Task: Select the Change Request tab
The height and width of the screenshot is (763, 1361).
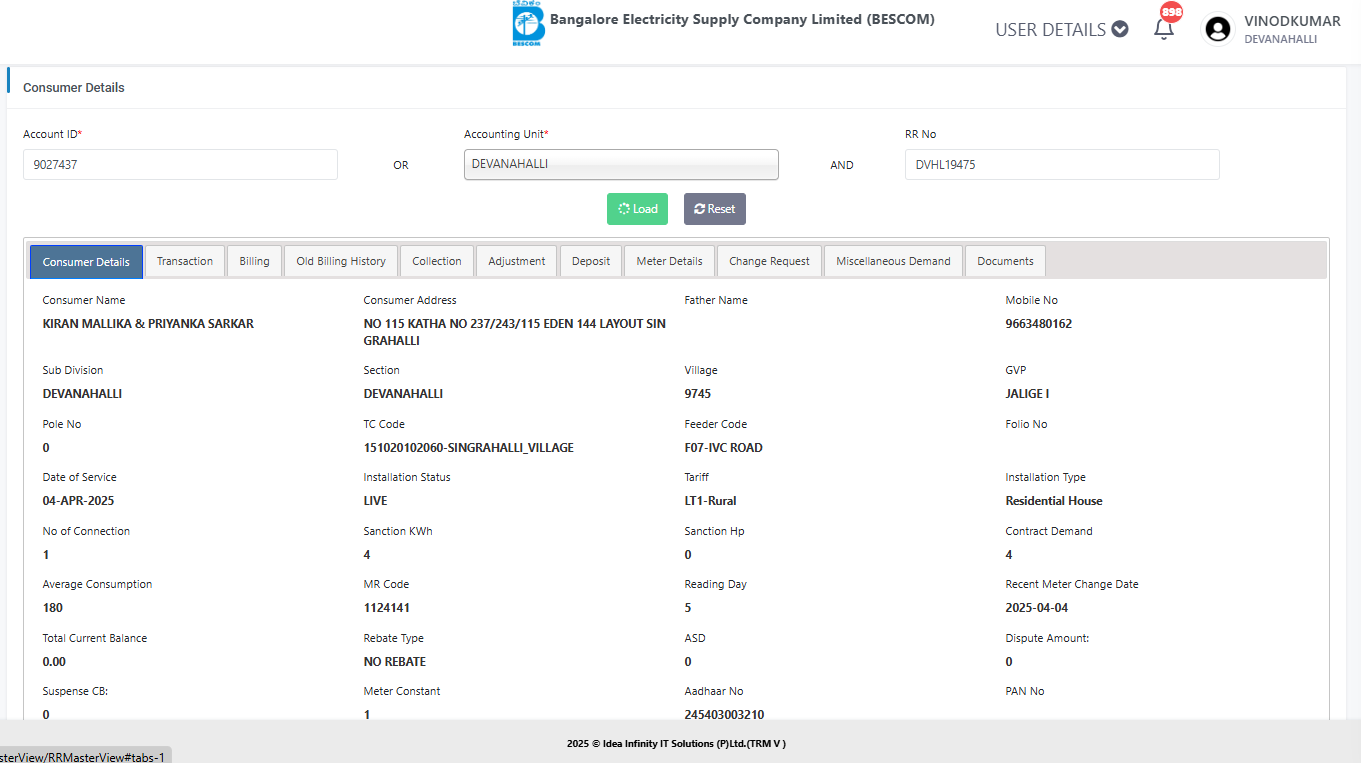Action: pyautogui.click(x=769, y=261)
